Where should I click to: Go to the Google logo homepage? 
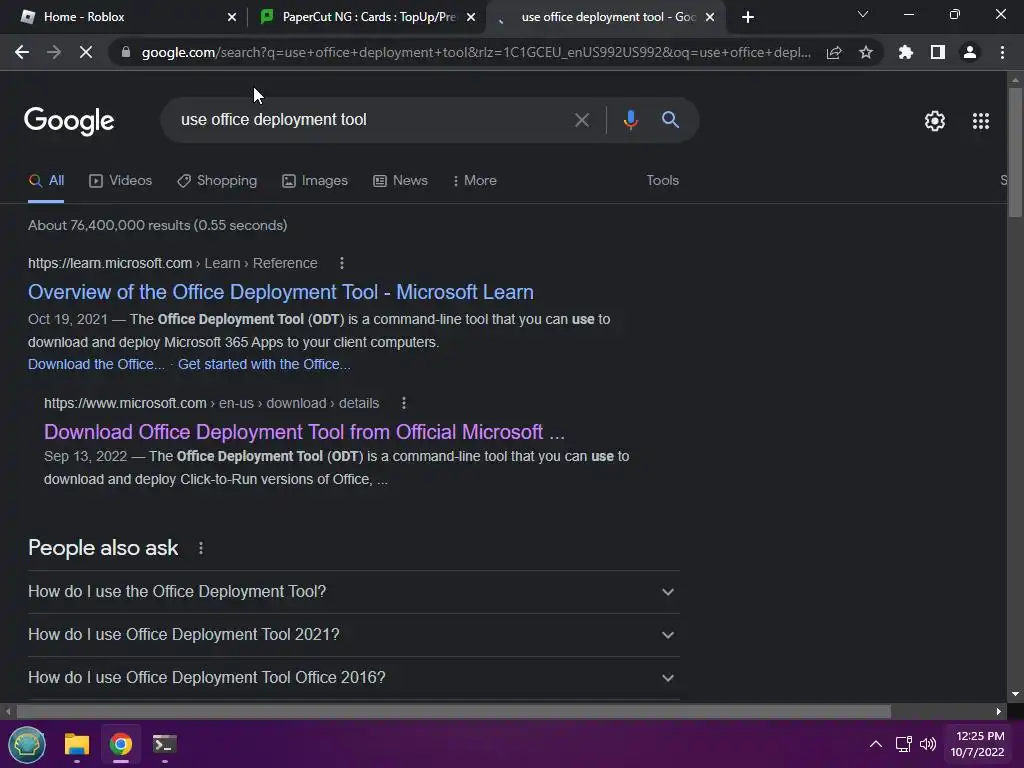tap(69, 121)
